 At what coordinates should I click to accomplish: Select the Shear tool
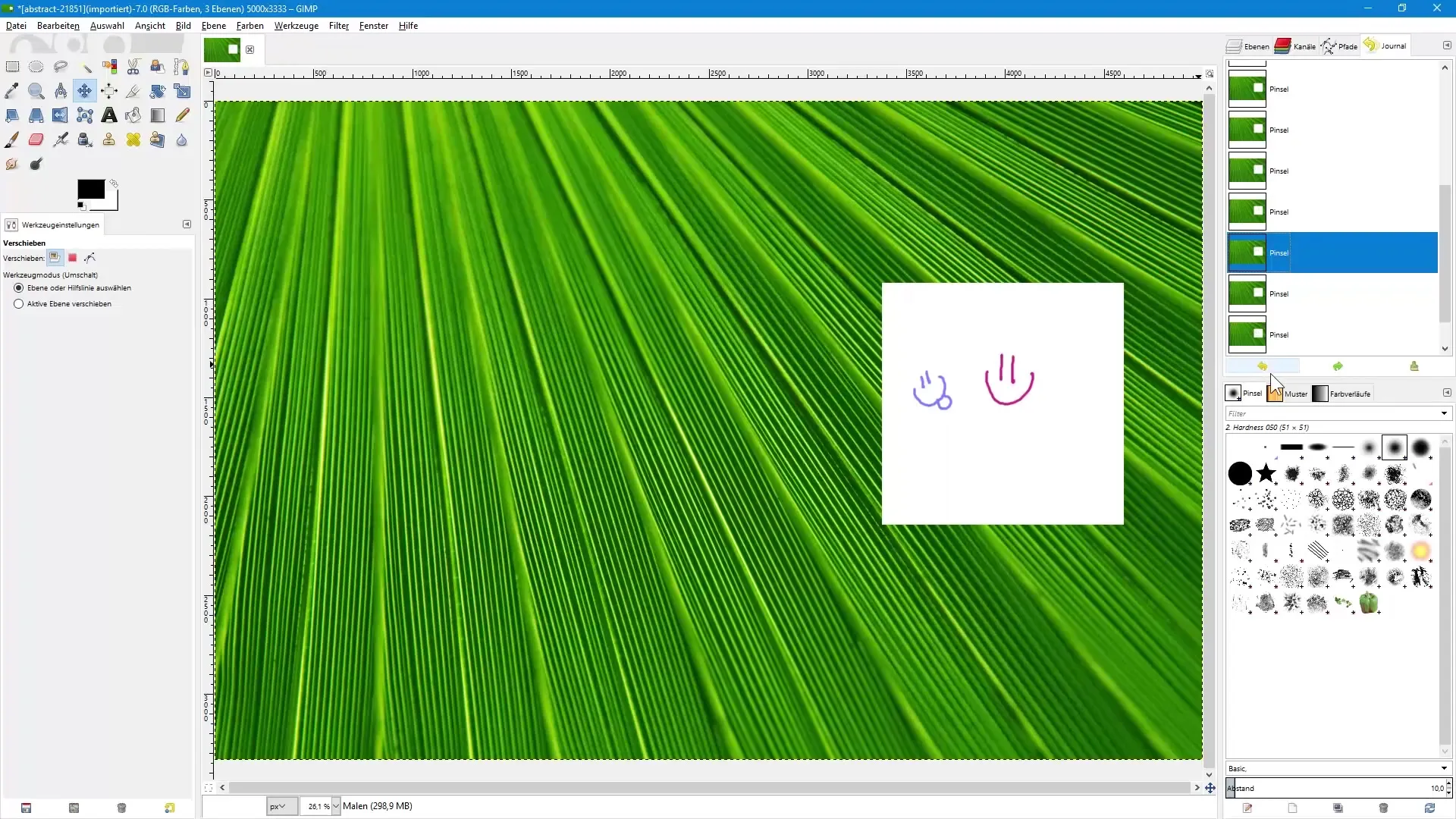12,115
